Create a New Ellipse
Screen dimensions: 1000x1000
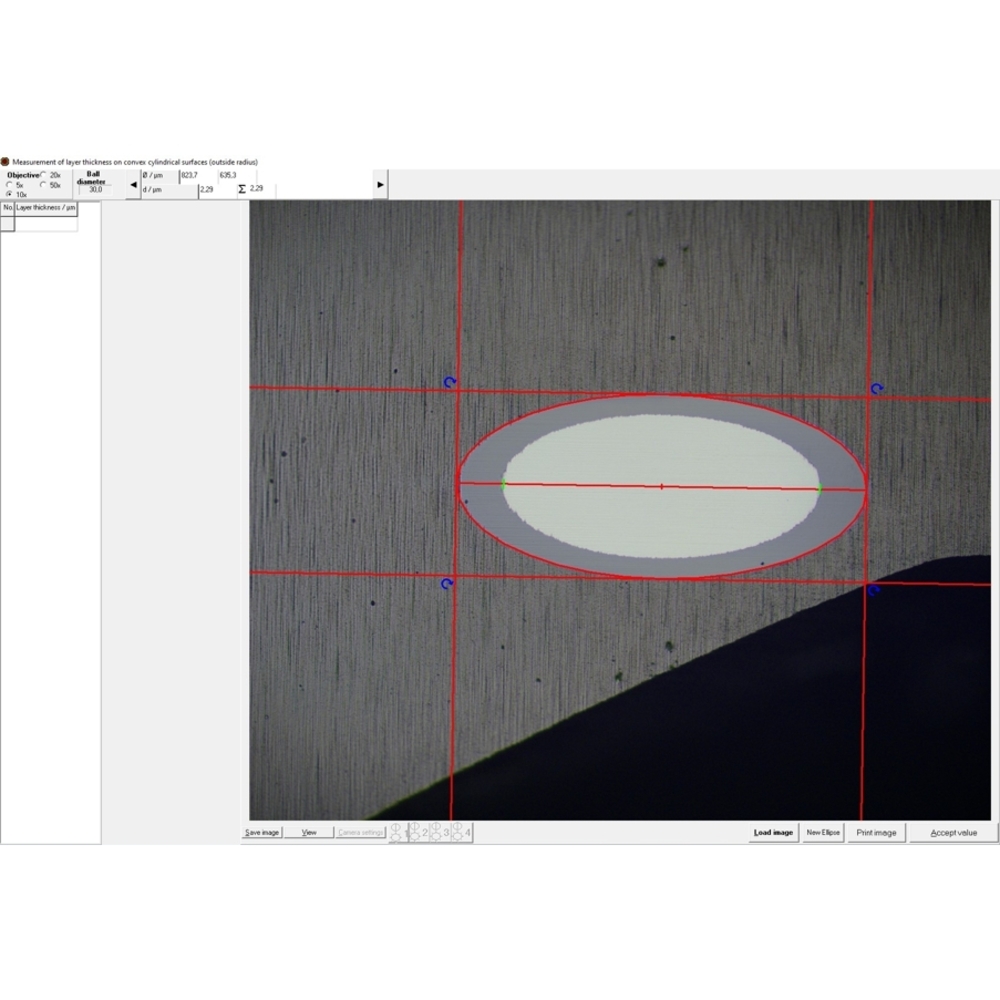823,832
